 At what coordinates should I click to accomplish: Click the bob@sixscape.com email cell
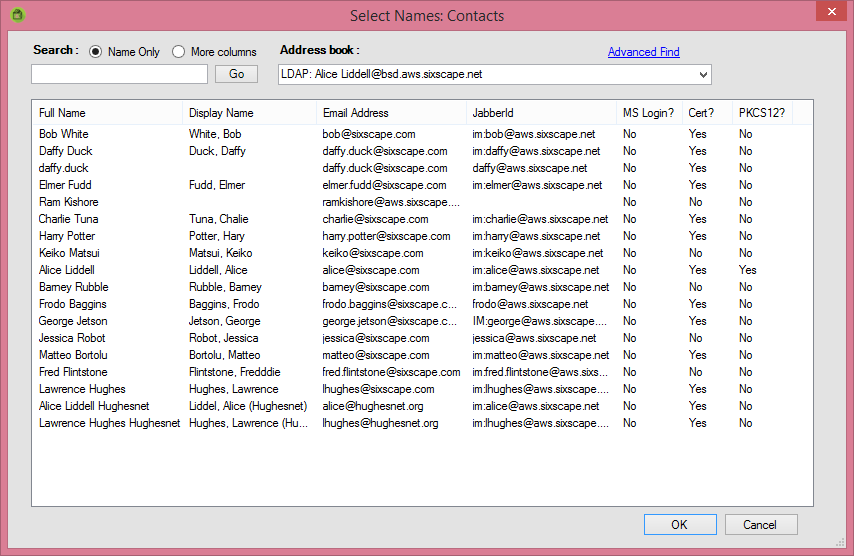369,134
